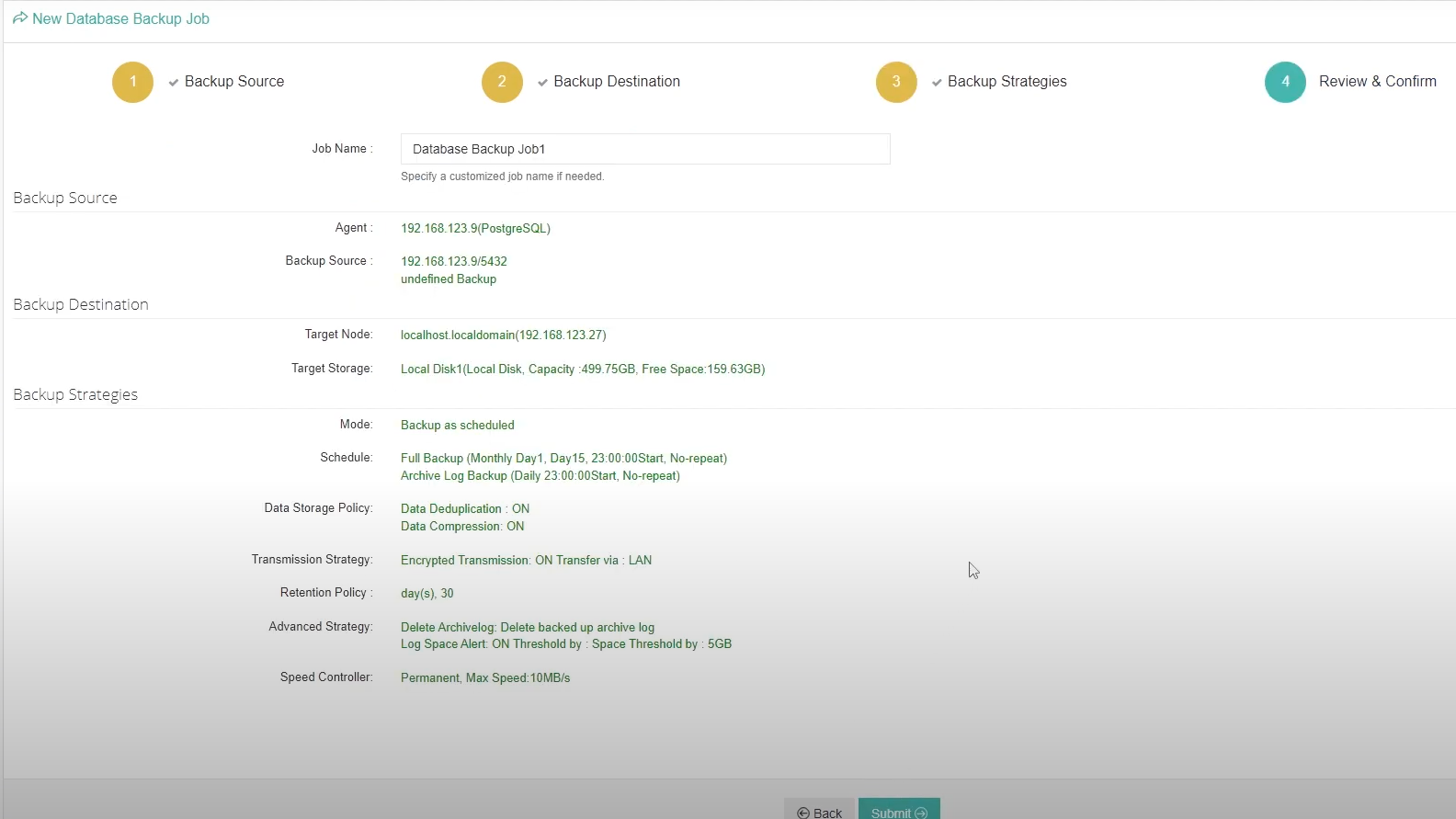Click the New Database Backup Job arrow icon
The height and width of the screenshot is (819, 1456).
tap(20, 18)
